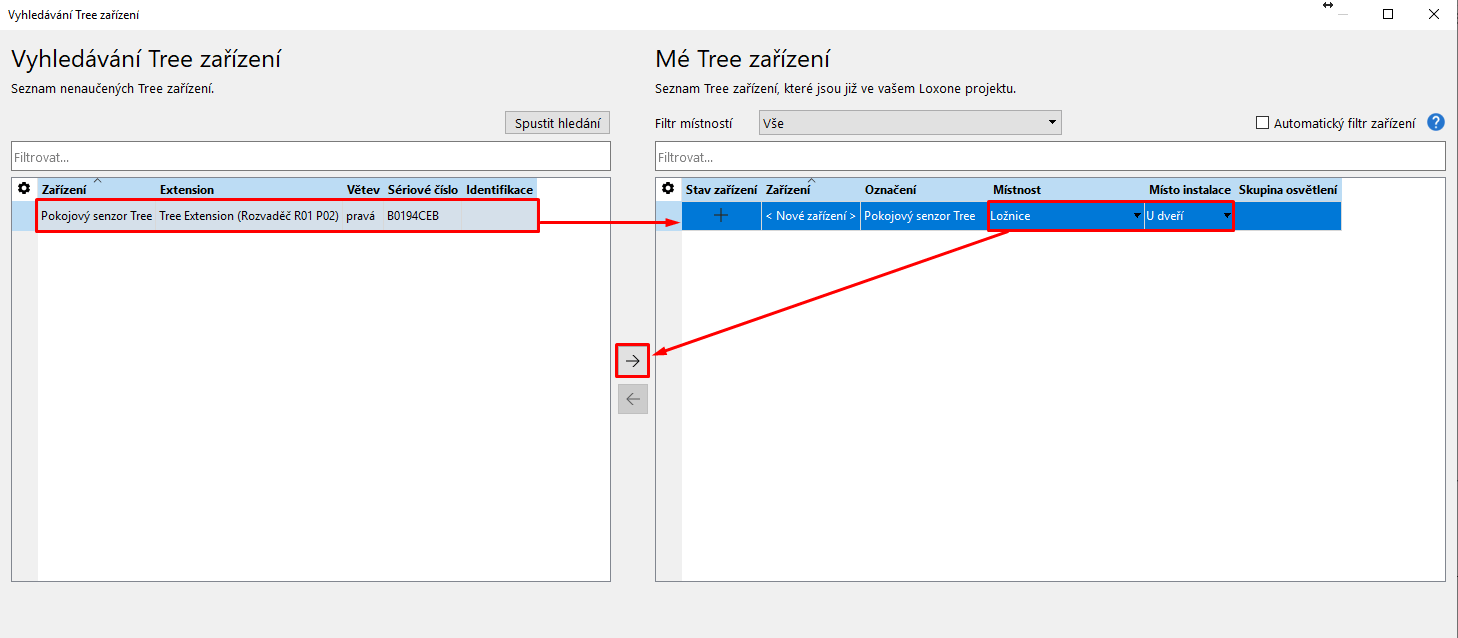Expand the Ložnice room dropdown
Image resolution: width=1458 pixels, height=638 pixels.
tap(1136, 216)
